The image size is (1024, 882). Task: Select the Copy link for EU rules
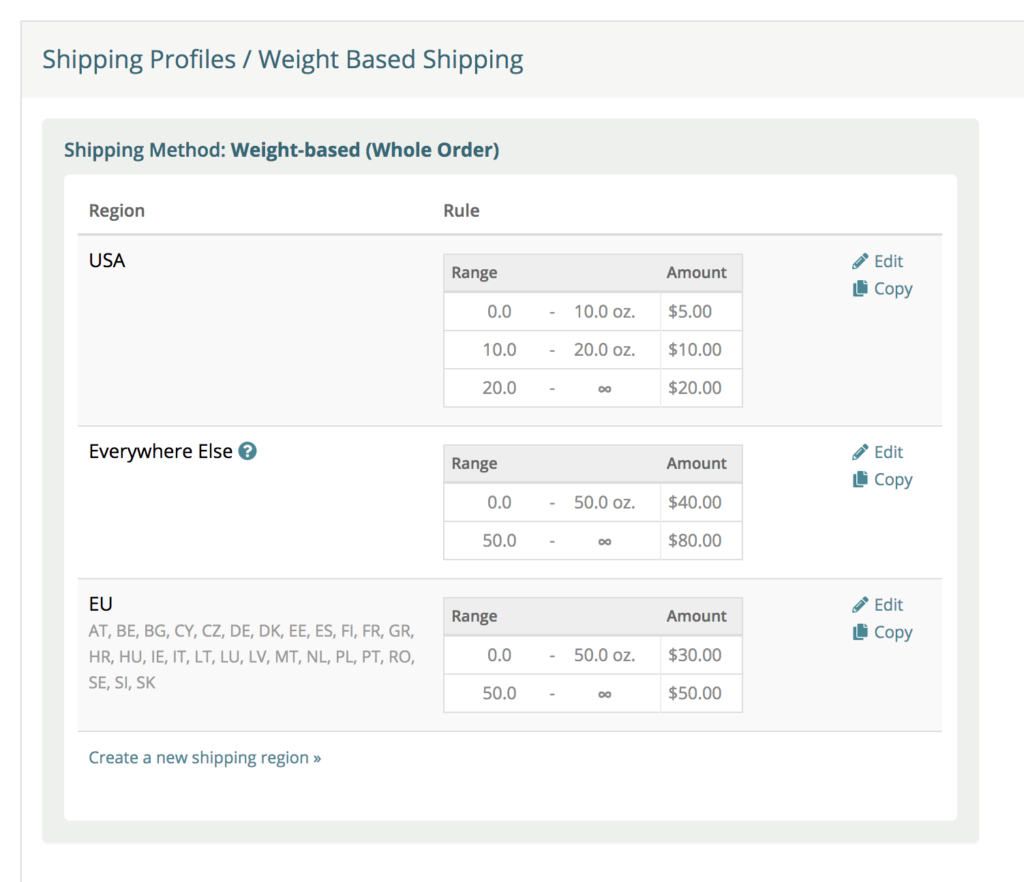[x=893, y=633]
